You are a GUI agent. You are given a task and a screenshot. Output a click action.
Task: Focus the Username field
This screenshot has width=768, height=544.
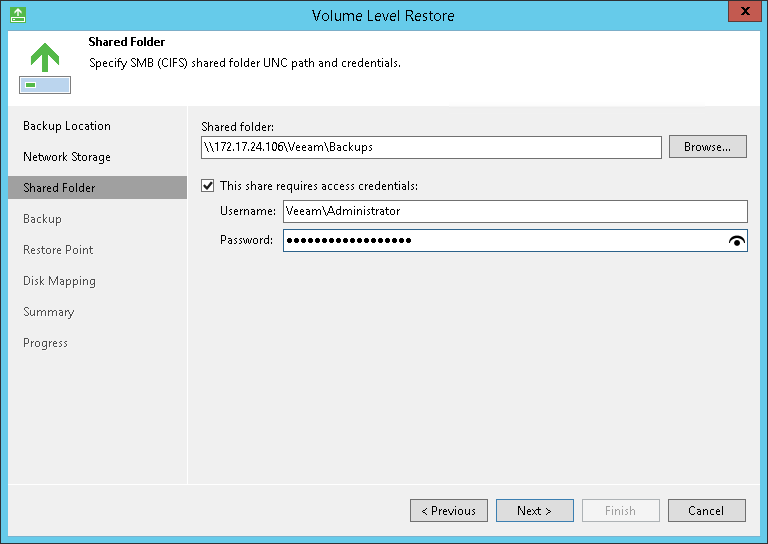[x=515, y=211]
